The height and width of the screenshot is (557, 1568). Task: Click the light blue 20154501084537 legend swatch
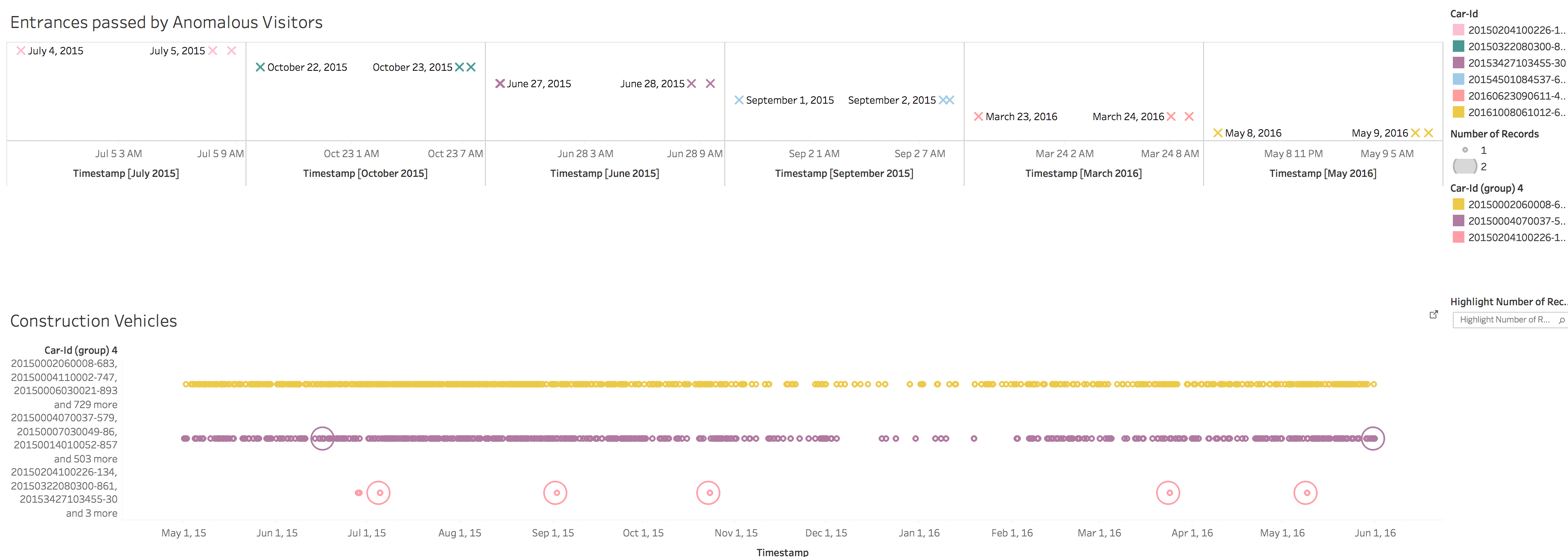pos(1459,79)
